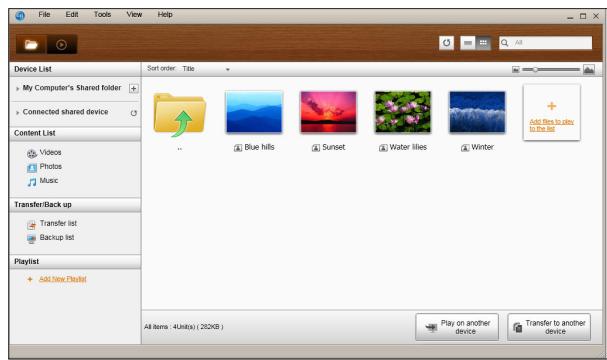Click the orange plus in add files card

point(552,106)
